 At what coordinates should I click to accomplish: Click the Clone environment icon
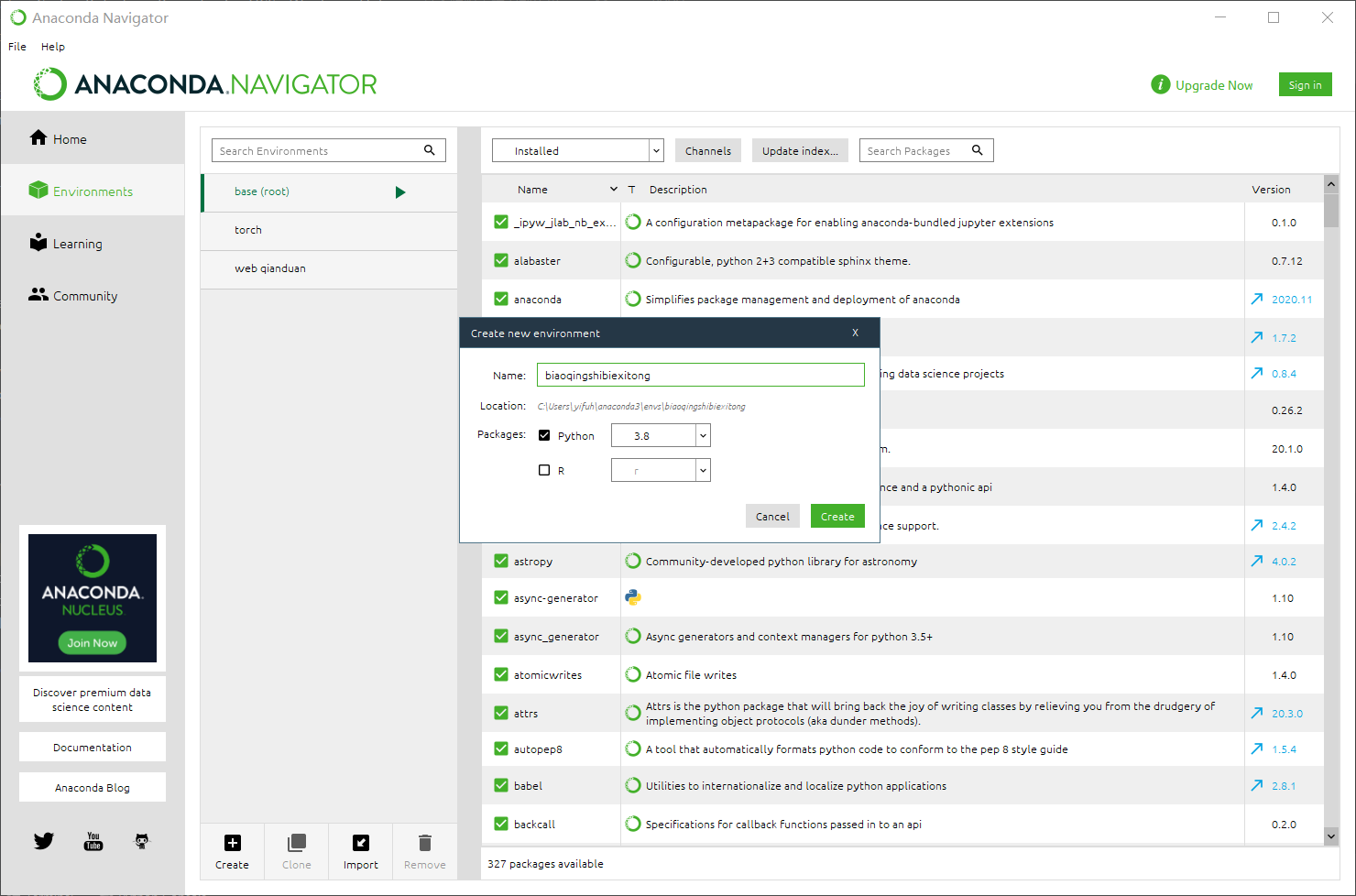coord(297,843)
